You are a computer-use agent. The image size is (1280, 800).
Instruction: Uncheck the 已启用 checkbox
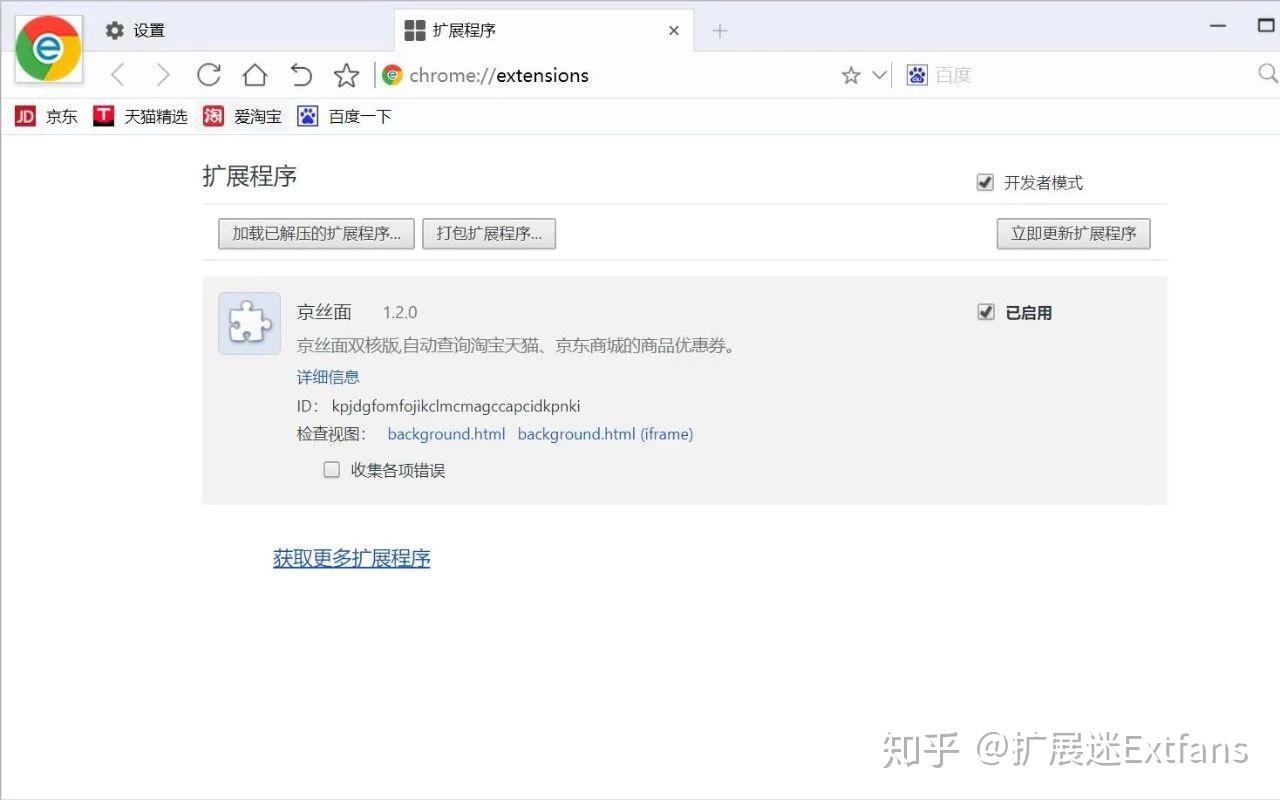pyautogui.click(x=985, y=312)
